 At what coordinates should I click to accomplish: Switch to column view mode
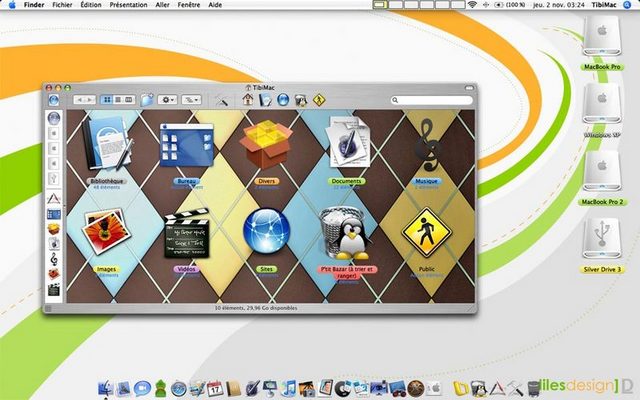(x=129, y=100)
